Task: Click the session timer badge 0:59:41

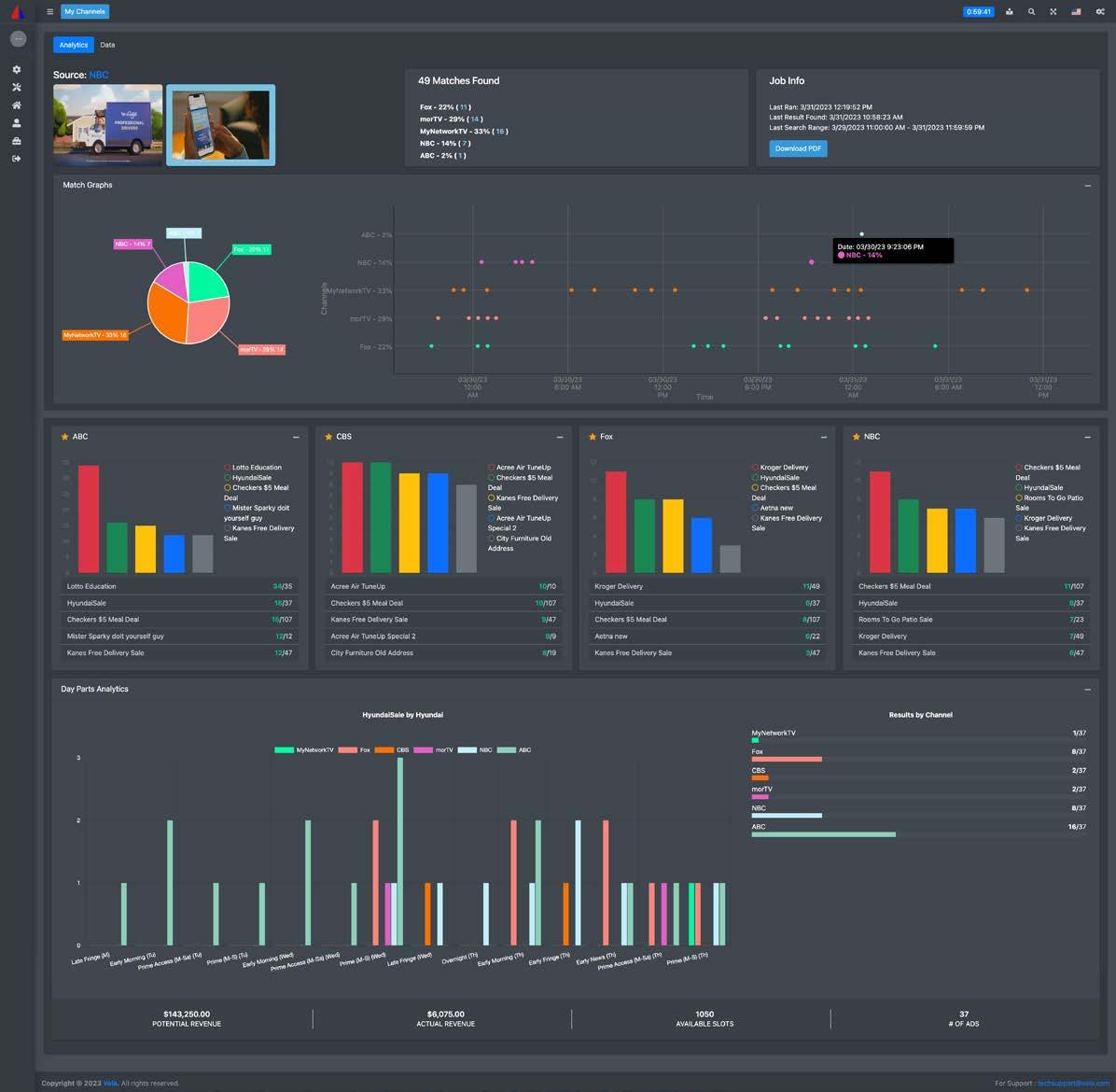Action: (979, 11)
